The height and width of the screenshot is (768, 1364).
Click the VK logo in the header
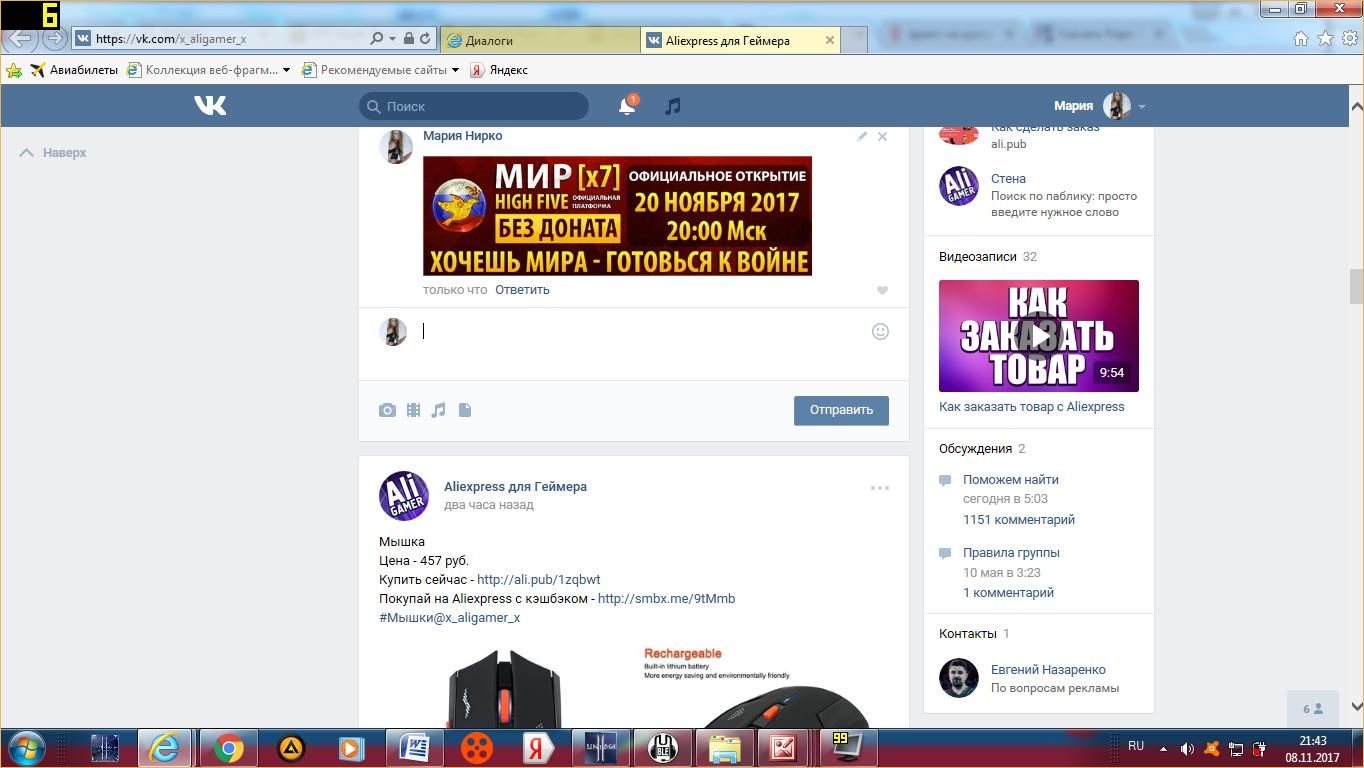(210, 105)
